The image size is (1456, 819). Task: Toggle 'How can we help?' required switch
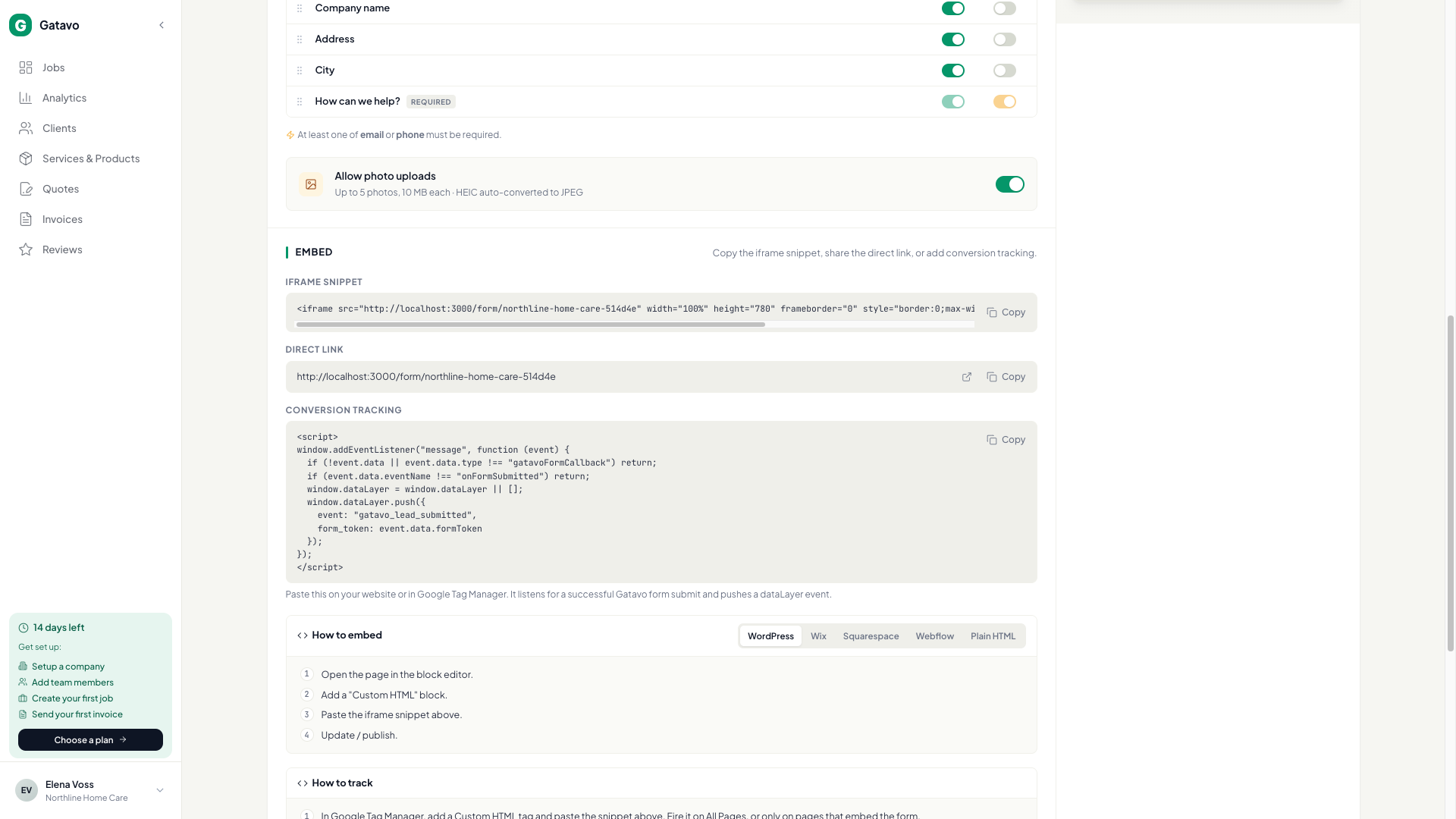click(x=1005, y=102)
